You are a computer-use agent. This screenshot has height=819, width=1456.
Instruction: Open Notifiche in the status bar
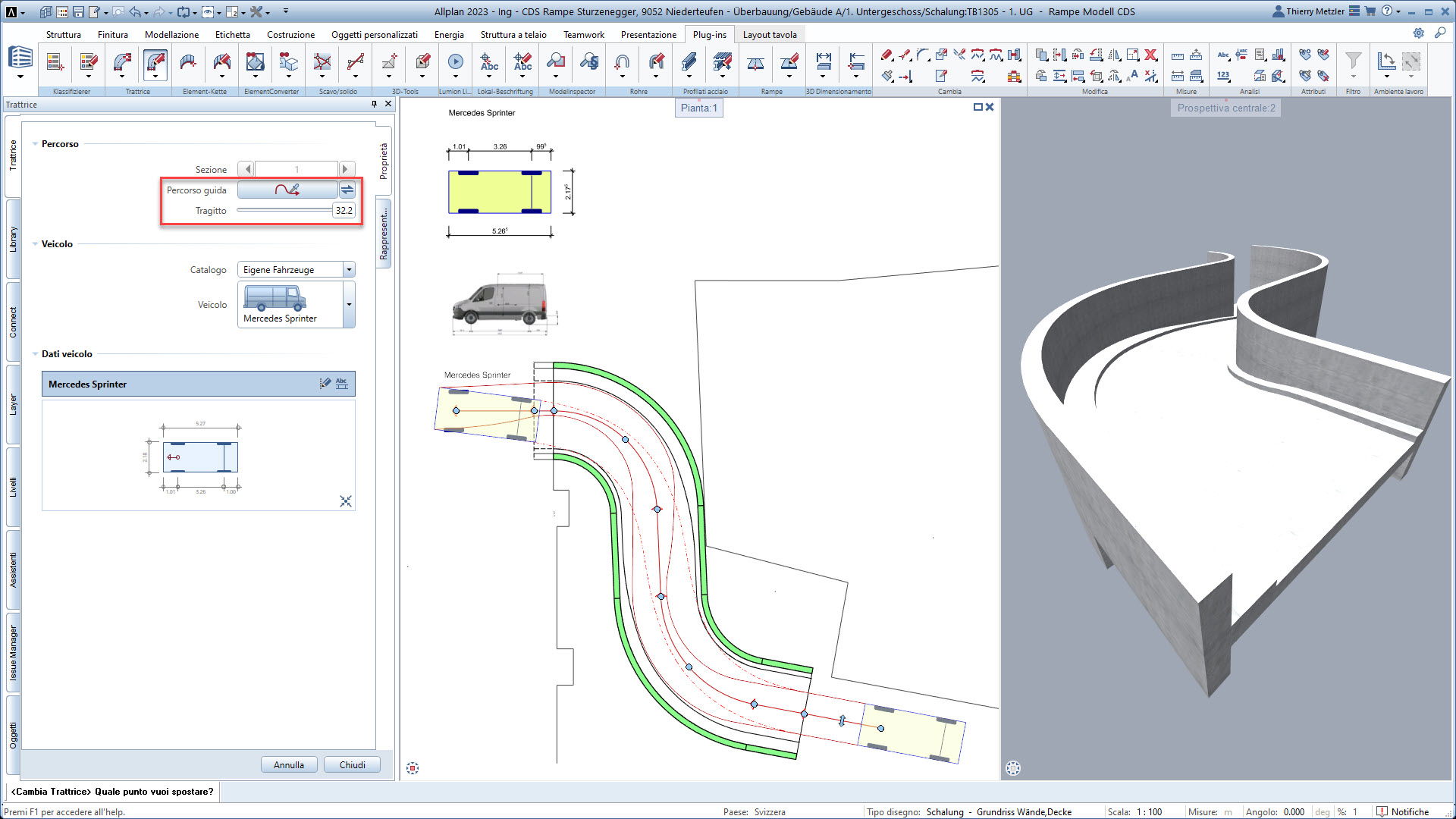(1403, 811)
